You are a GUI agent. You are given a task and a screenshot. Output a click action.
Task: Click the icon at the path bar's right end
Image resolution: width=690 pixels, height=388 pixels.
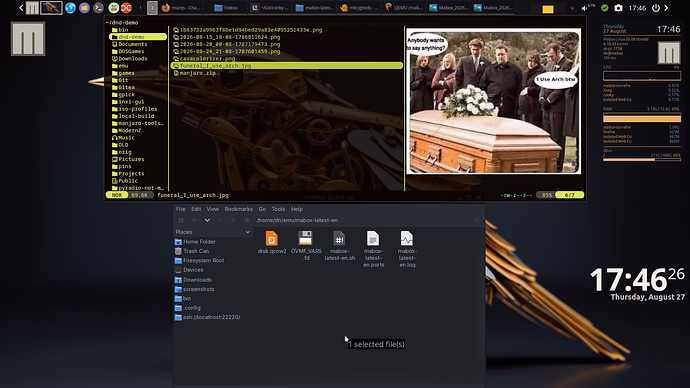click(477, 220)
